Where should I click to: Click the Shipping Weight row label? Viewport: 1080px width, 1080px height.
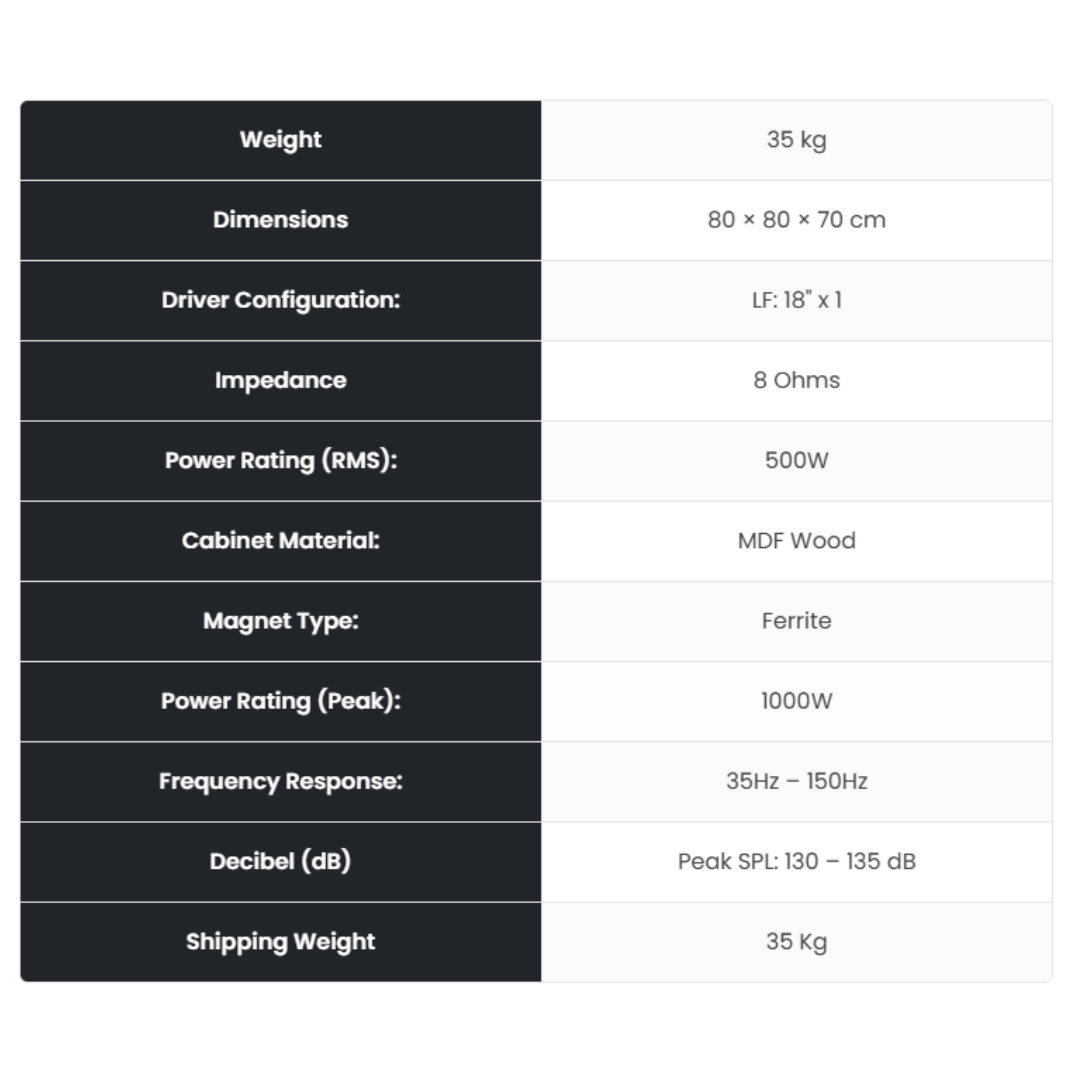point(281,942)
